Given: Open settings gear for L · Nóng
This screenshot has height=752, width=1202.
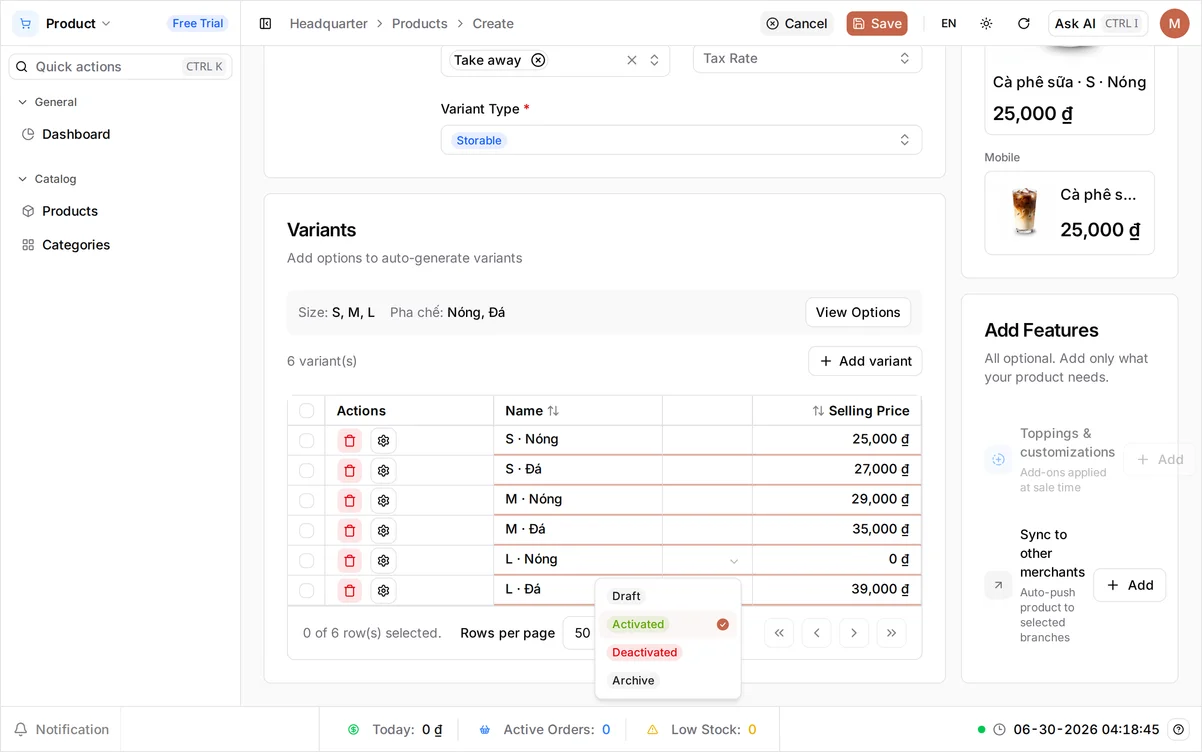Looking at the screenshot, I should (383, 560).
